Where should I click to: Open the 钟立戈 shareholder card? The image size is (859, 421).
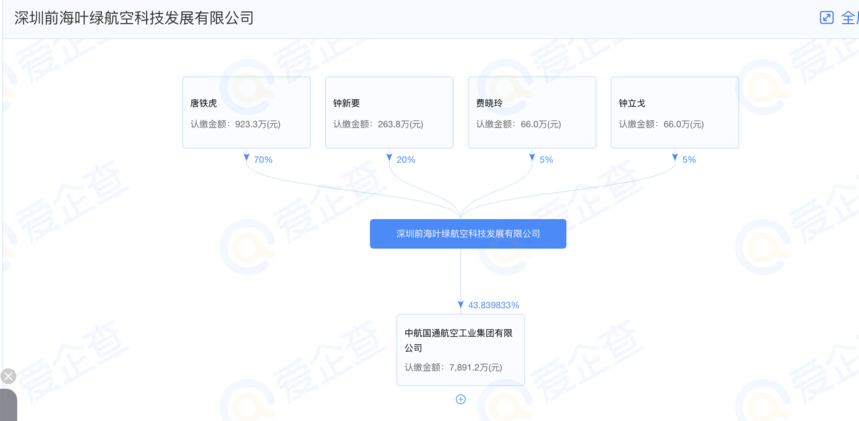point(675,112)
